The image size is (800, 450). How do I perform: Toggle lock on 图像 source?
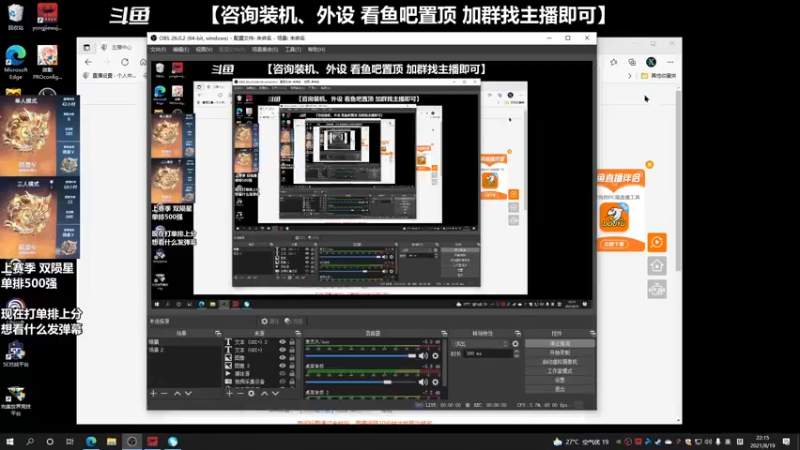(292, 358)
